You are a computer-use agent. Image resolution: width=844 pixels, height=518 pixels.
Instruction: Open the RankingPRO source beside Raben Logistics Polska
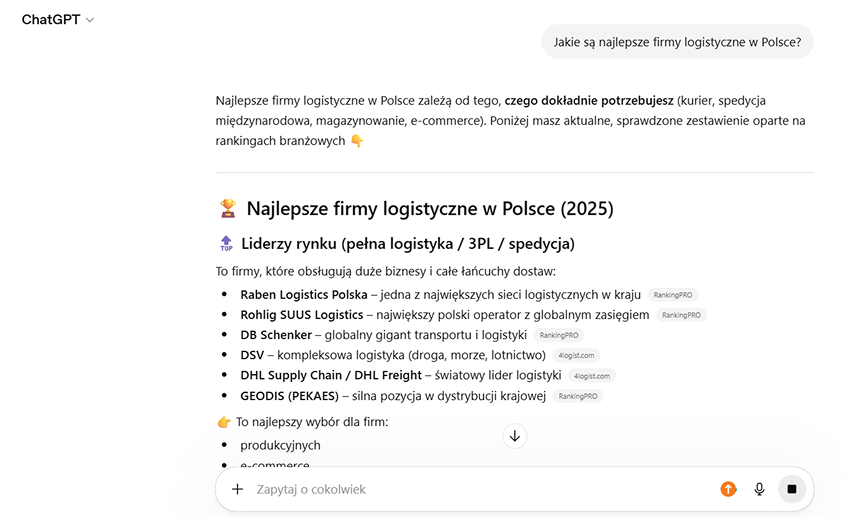pos(672,295)
